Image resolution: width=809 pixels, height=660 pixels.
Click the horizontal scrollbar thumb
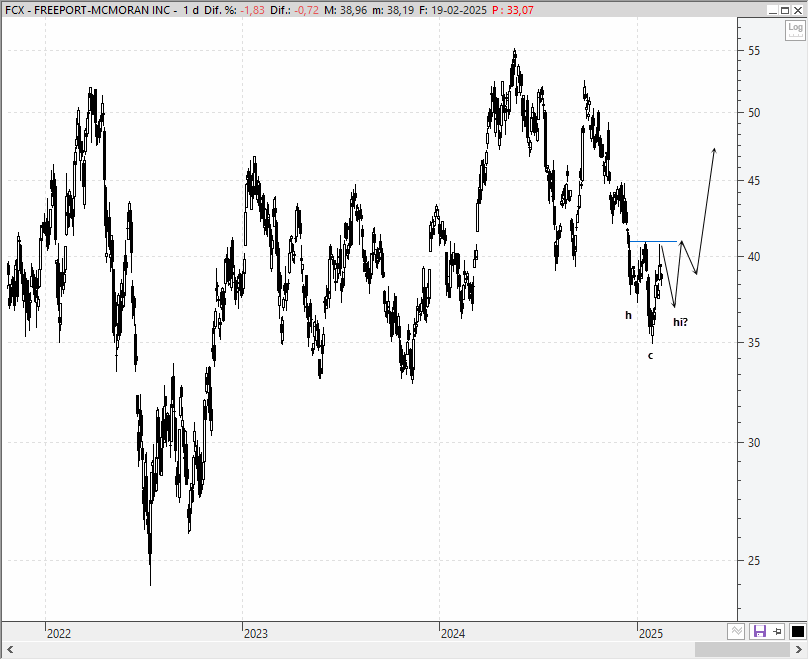742,649
